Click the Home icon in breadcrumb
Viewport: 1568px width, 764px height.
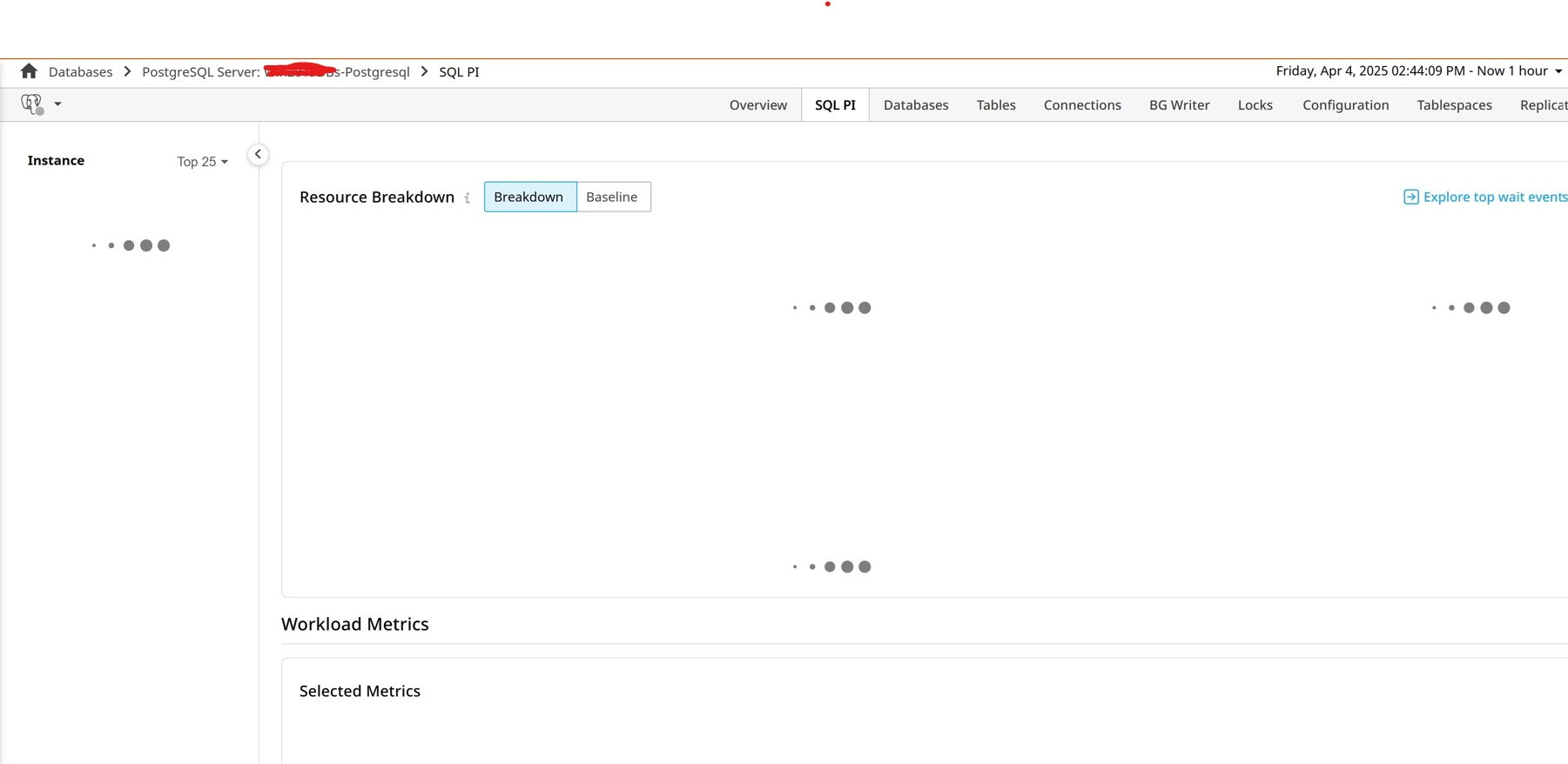tap(29, 71)
